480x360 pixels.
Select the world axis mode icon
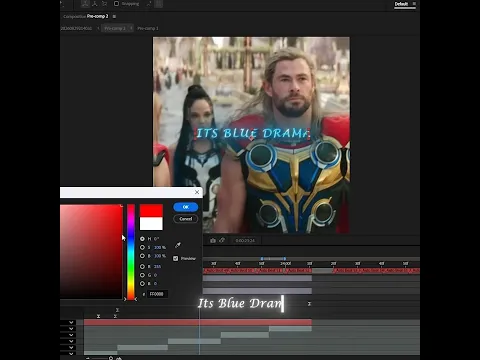(95, 4)
